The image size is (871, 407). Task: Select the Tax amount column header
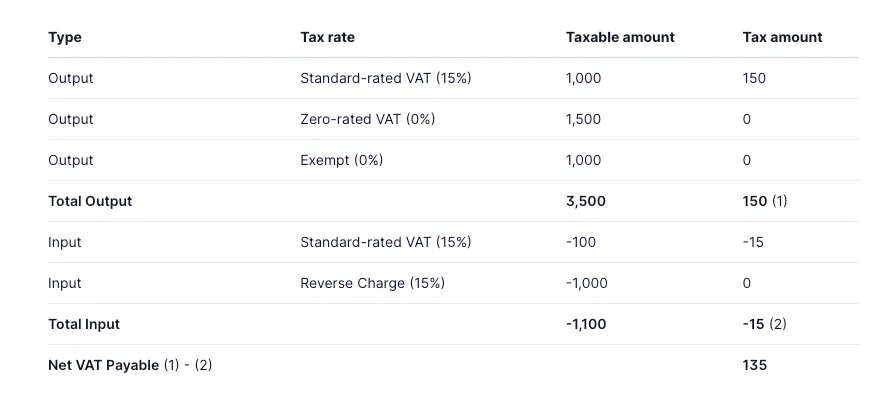pyautogui.click(x=782, y=37)
